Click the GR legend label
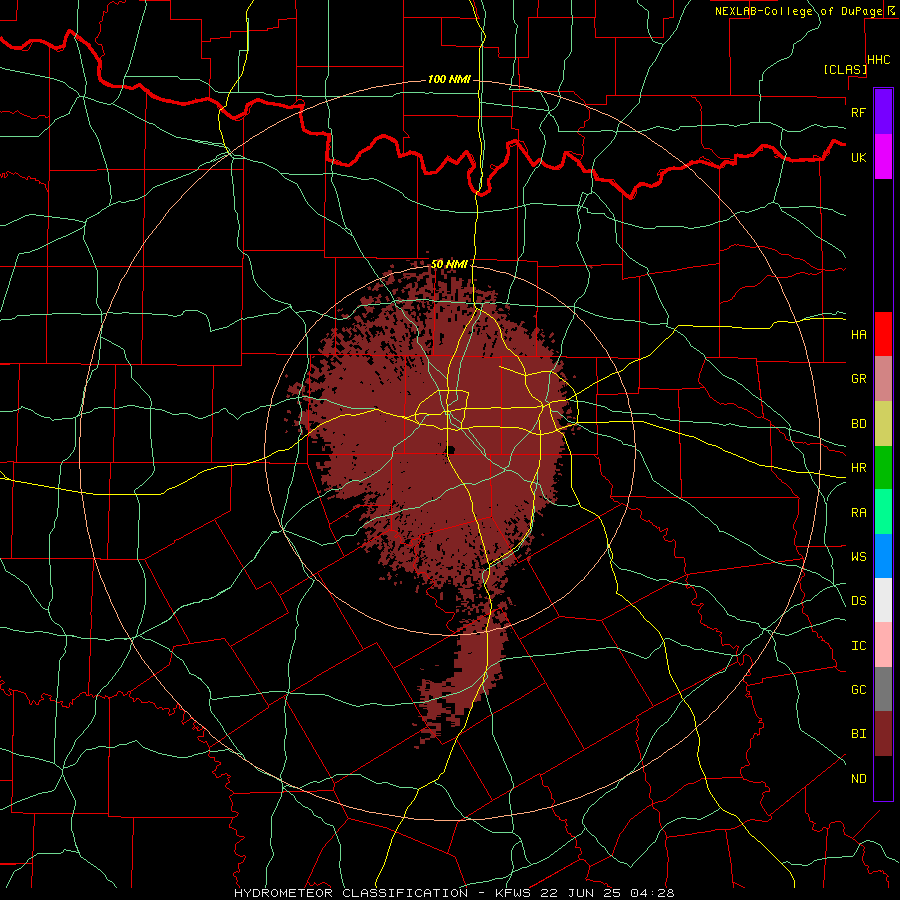This screenshot has height=900, width=900. pyautogui.click(x=858, y=379)
